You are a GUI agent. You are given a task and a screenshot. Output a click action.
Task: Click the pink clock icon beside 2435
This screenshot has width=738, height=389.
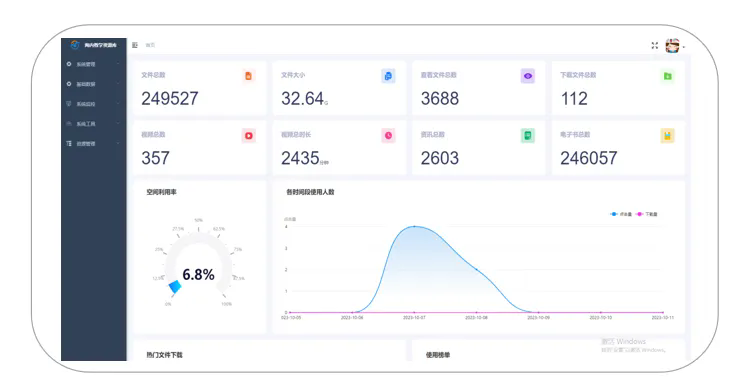click(388, 136)
